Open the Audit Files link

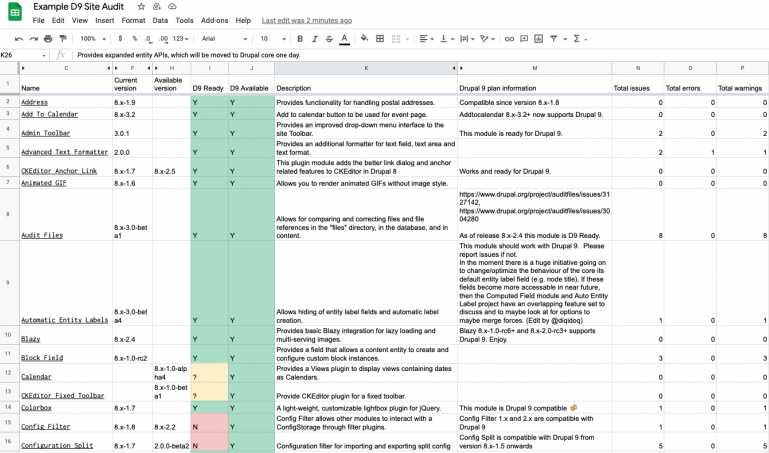[x=42, y=235]
